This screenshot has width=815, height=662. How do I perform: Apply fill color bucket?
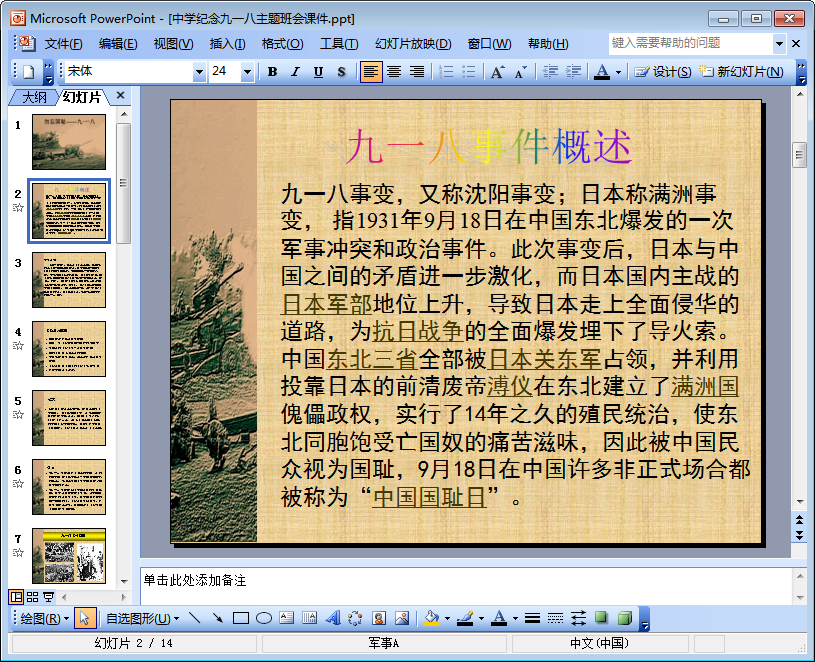point(431,618)
